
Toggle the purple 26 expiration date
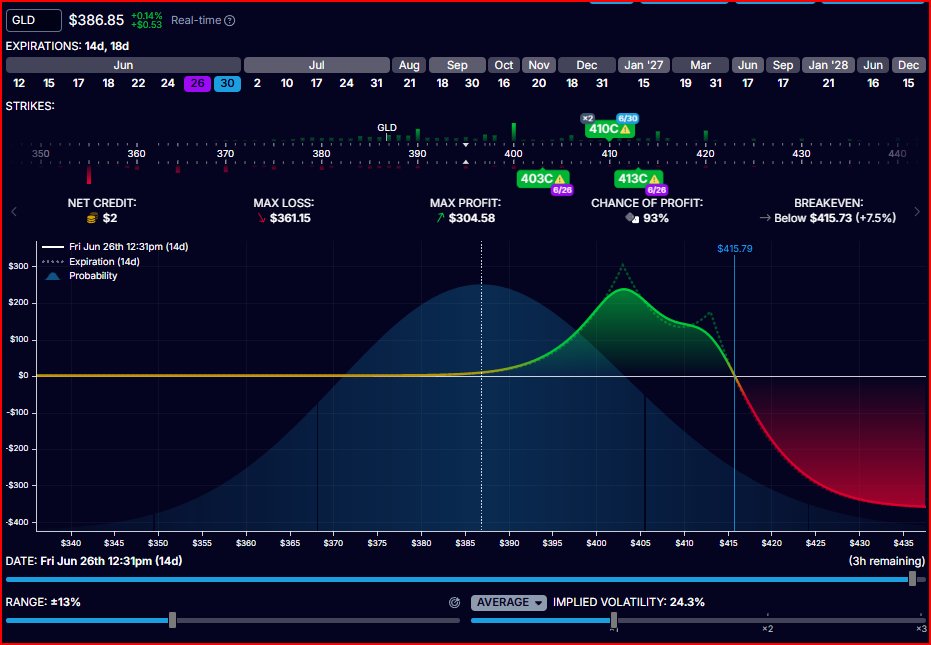point(197,84)
